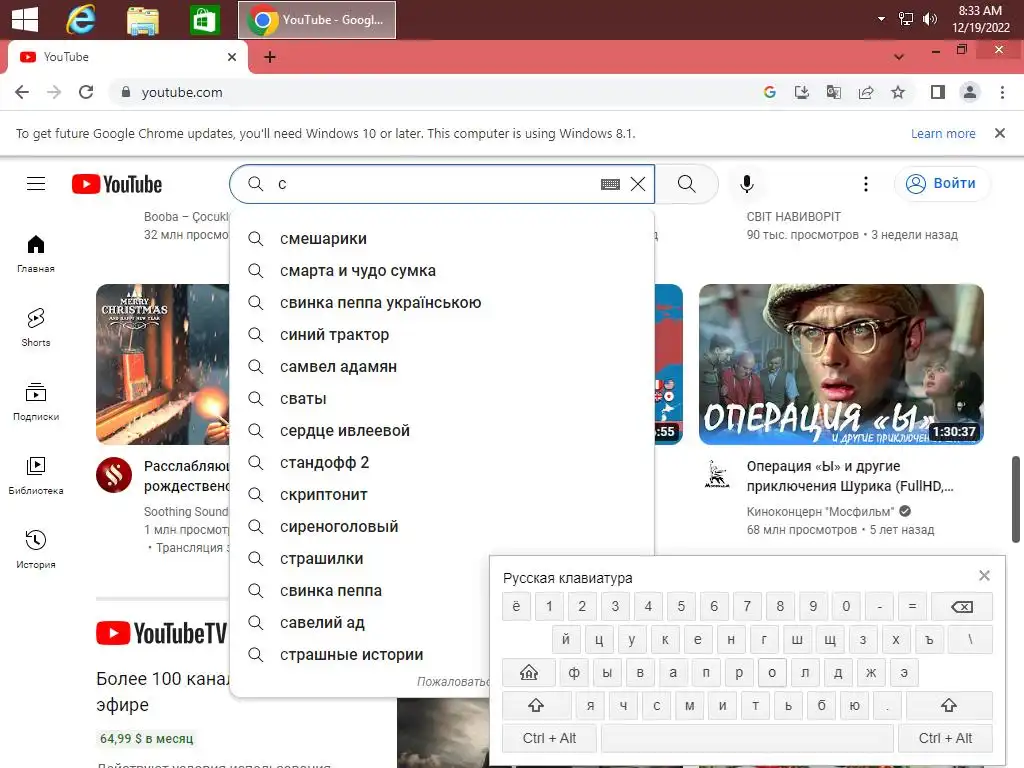Toggle the right Ctrl + Alt key
This screenshot has width=1024, height=768.
pos(946,739)
